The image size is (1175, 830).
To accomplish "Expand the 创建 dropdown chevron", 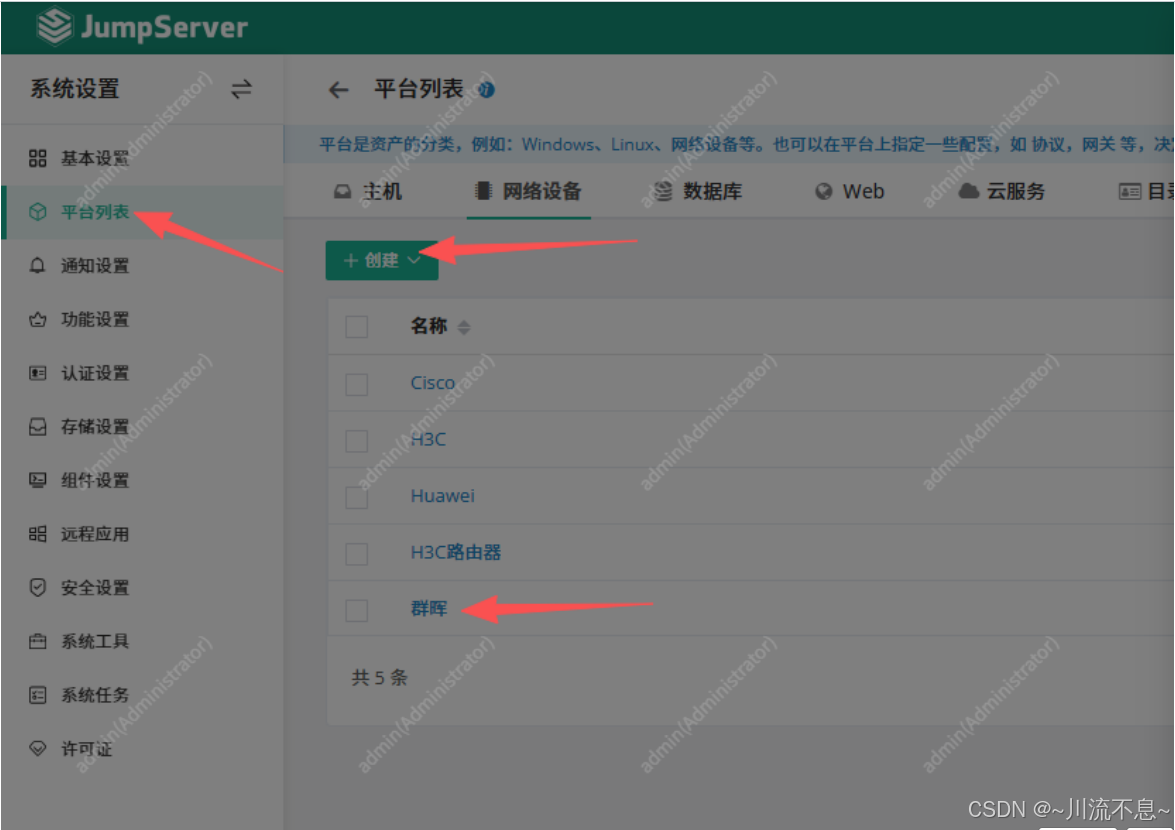I will coord(414,260).
